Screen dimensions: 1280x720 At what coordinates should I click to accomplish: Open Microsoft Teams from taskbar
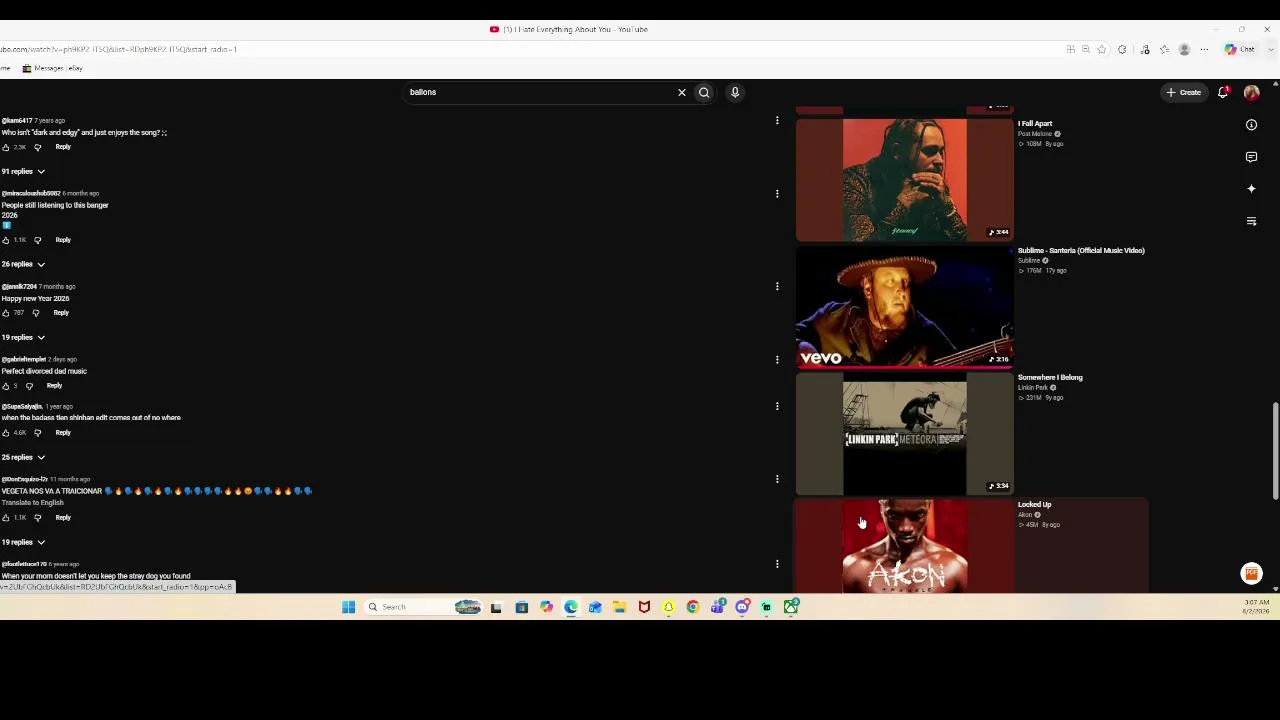(717, 607)
